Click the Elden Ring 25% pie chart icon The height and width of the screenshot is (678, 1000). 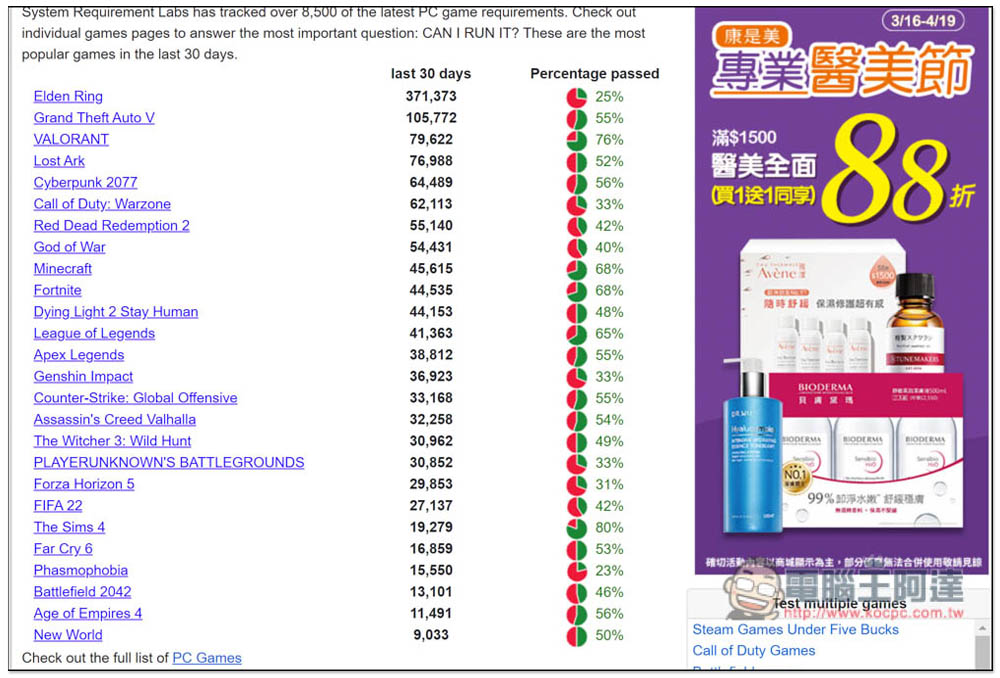577,98
